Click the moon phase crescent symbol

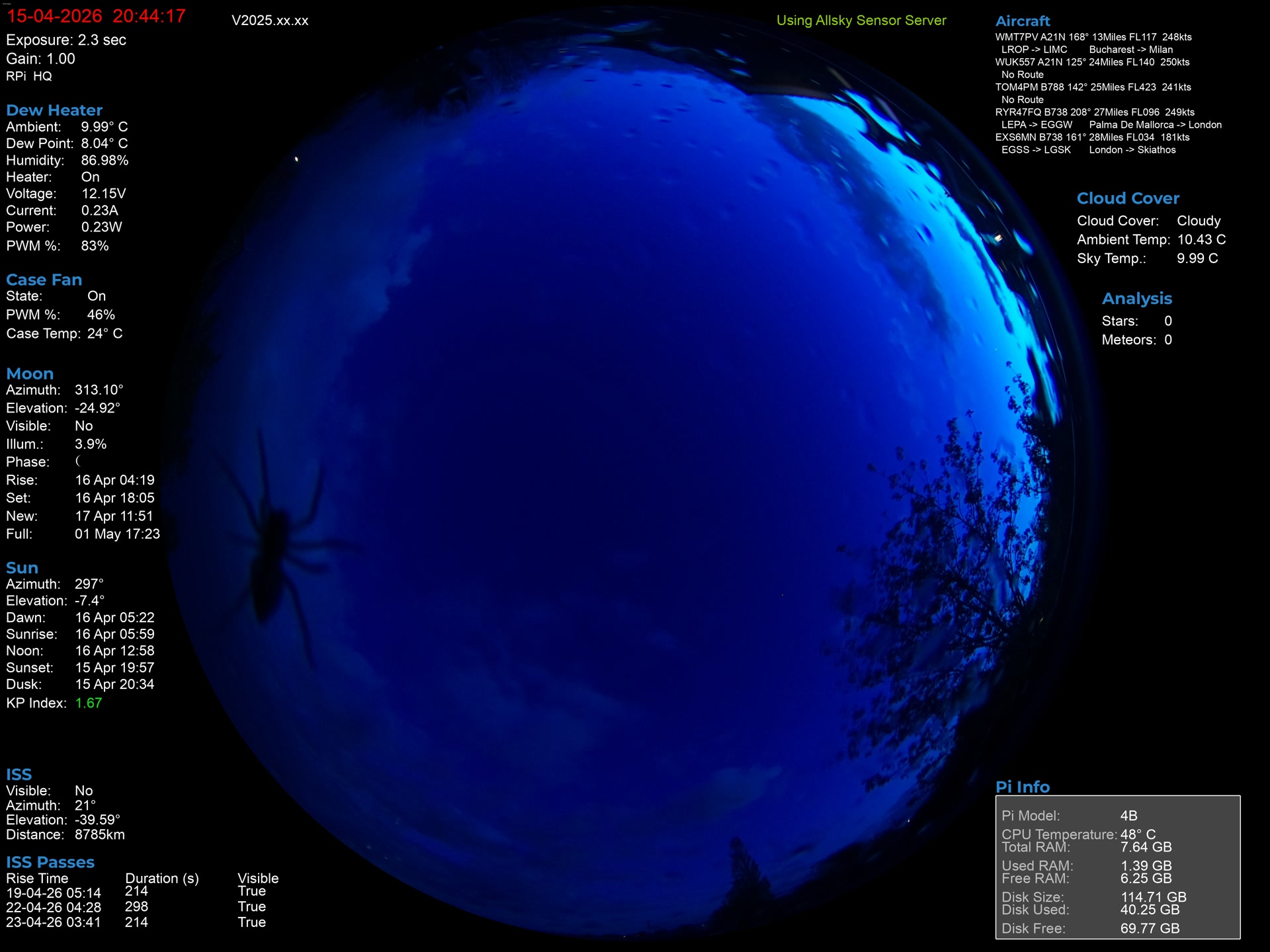point(78,461)
